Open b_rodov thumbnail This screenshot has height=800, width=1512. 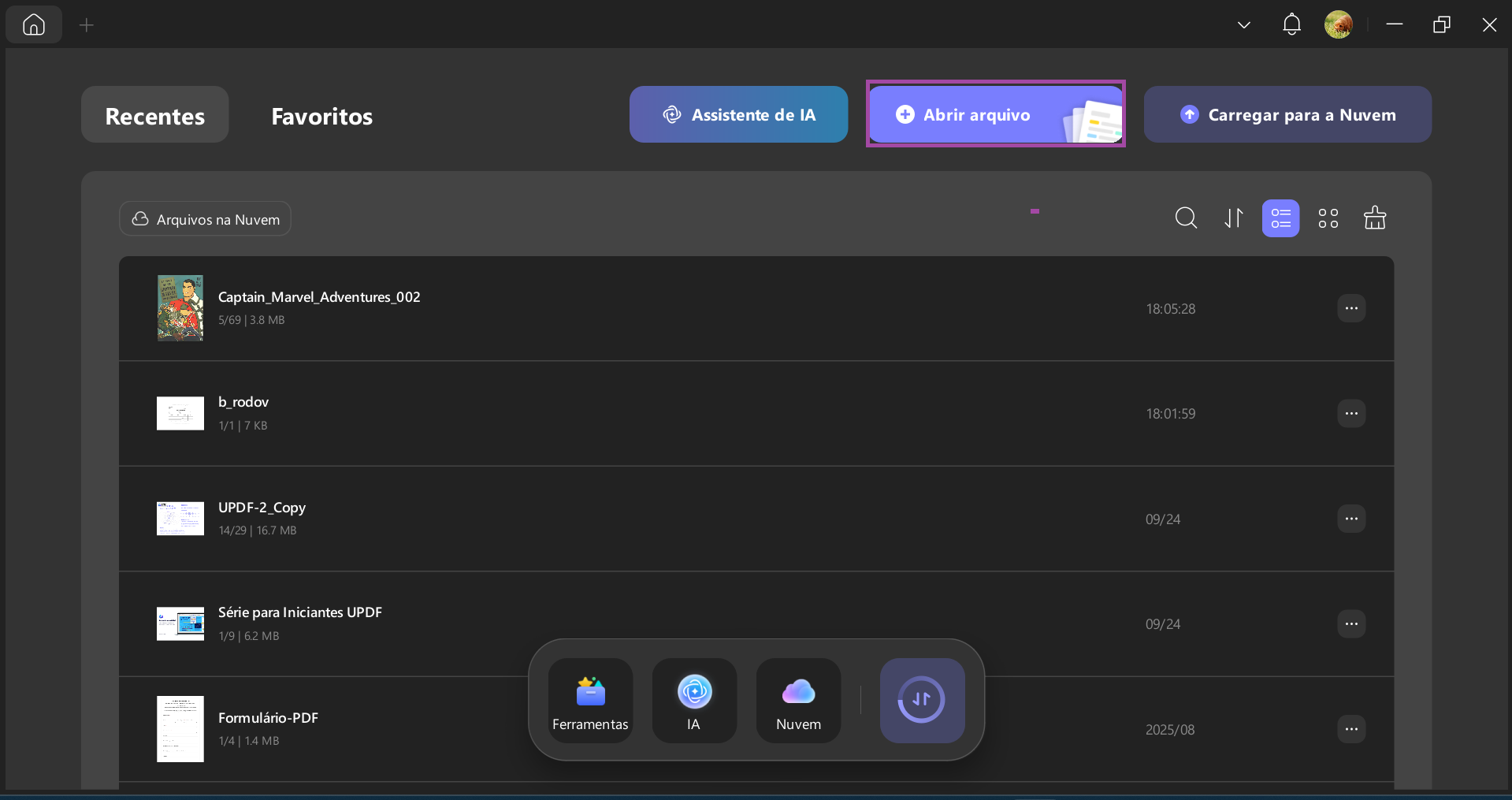coord(180,413)
